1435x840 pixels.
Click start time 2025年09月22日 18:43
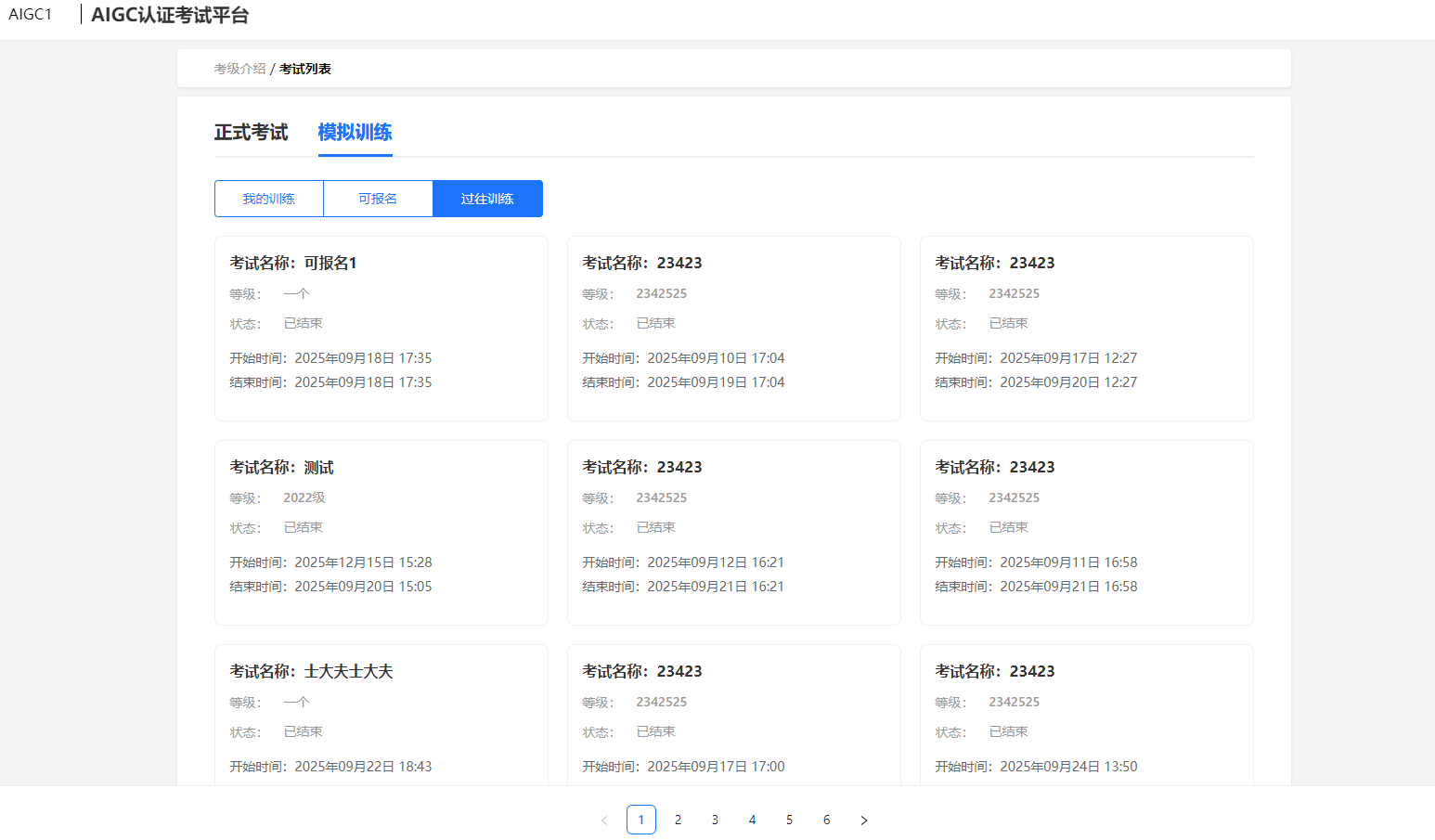pos(363,767)
